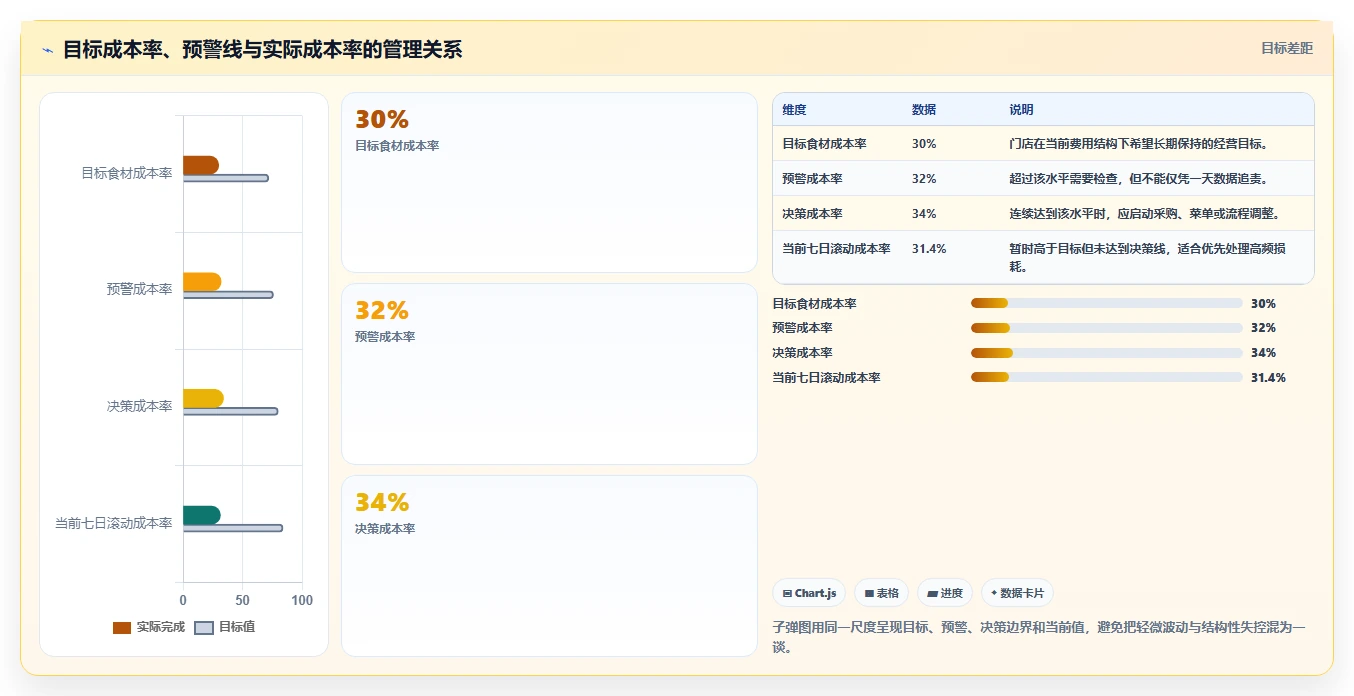
Task: Click the x-axis value 100 in chart
Action: pyautogui.click(x=302, y=600)
